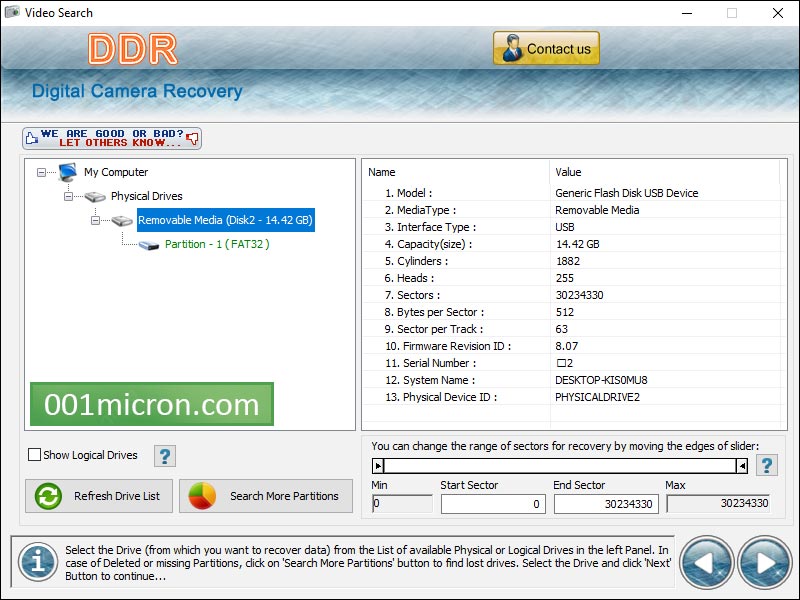Click the forward navigation arrow button
Screen dimensions: 800x600
(x=764, y=562)
